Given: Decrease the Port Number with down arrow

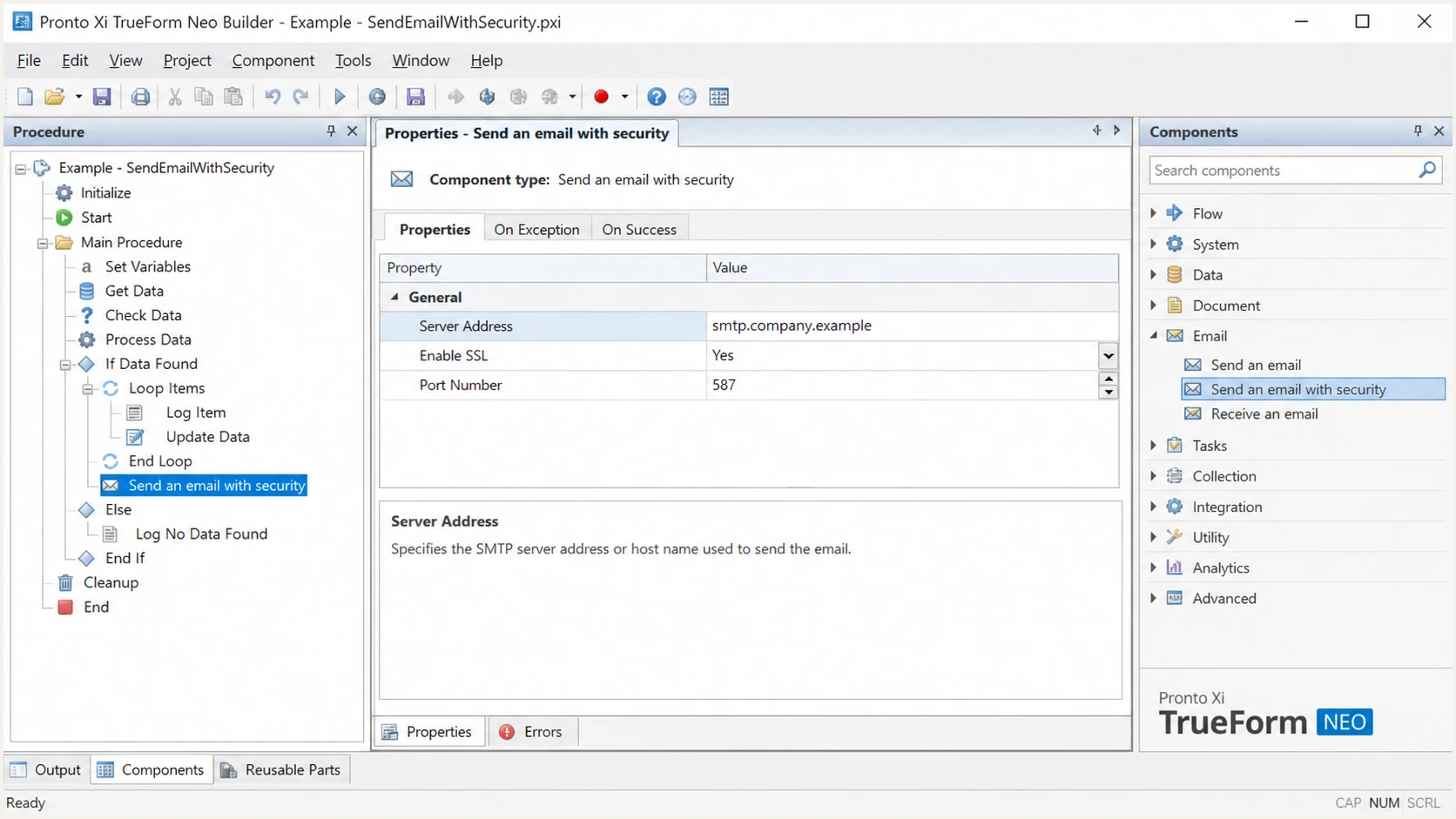Looking at the screenshot, I should 1108,392.
